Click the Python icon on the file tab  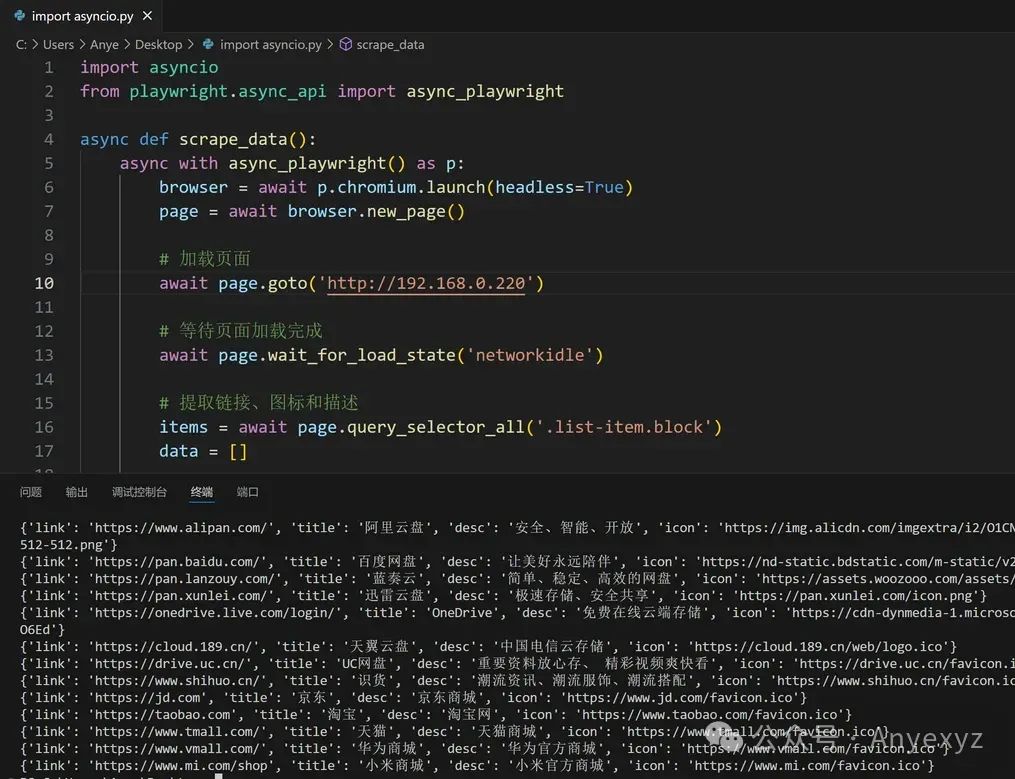pyautogui.click(x=20, y=16)
